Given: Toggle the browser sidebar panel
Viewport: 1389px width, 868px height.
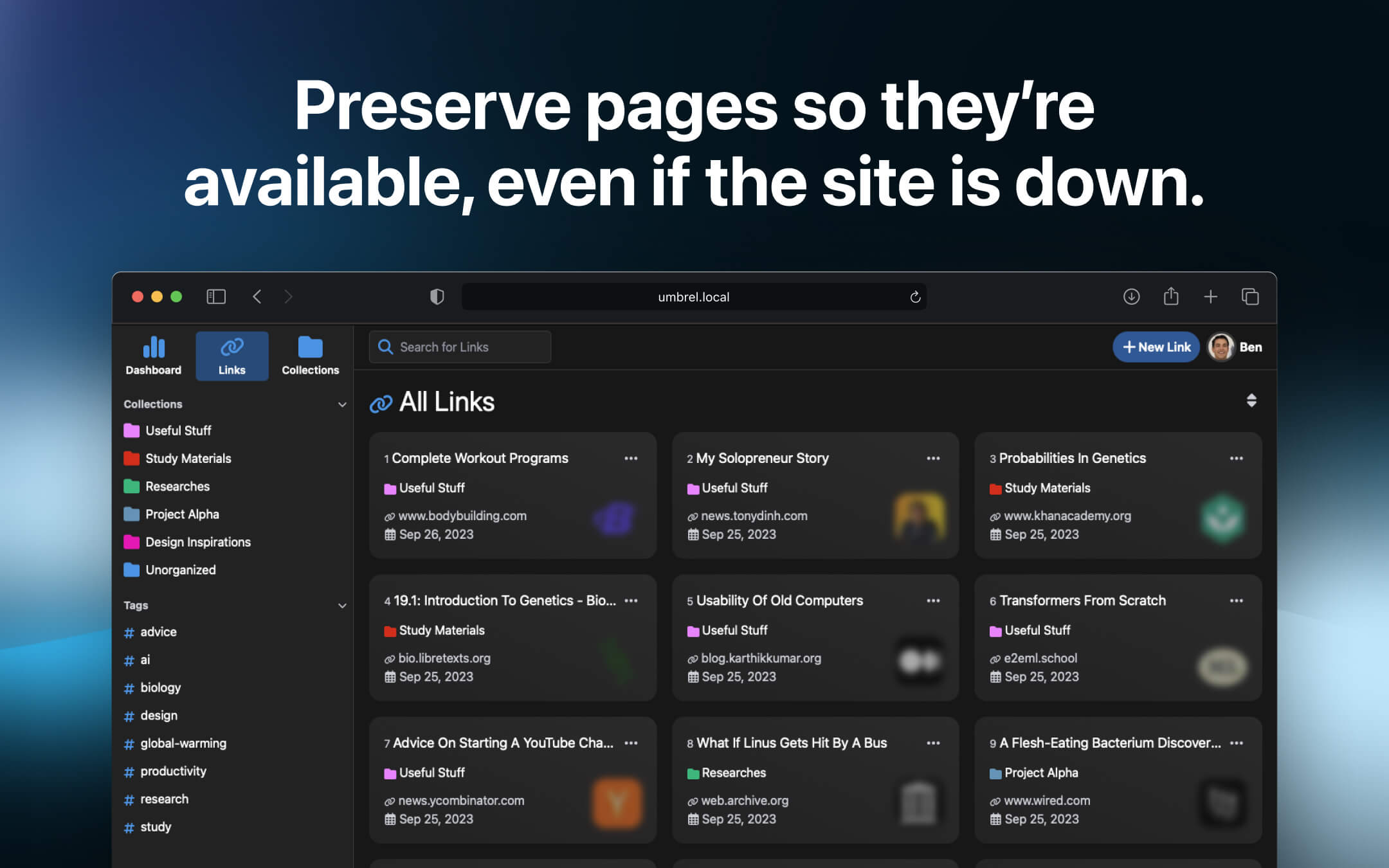Looking at the screenshot, I should (216, 296).
